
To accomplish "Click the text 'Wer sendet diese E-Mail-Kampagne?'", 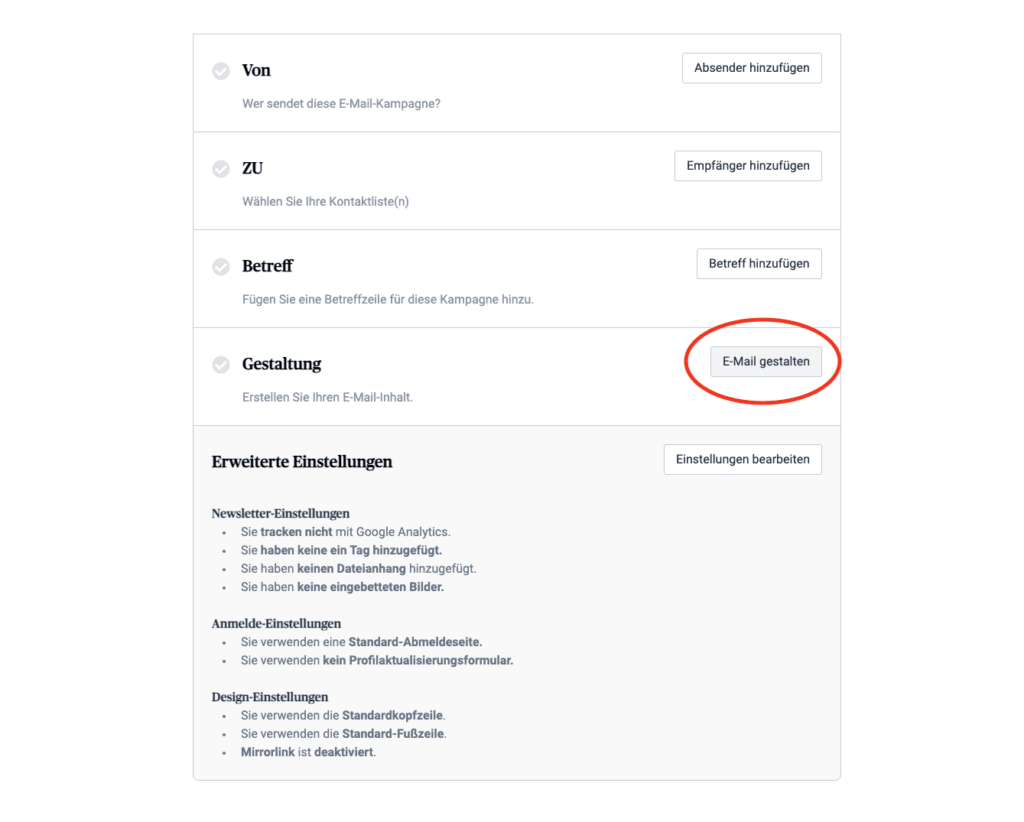I will [341, 103].
